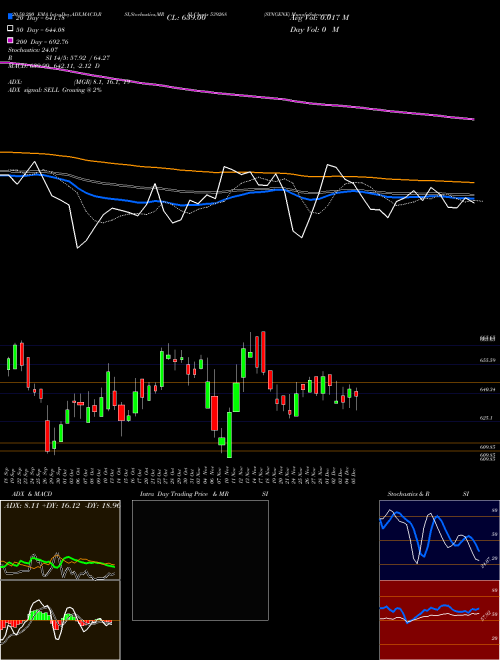Viewport: 500px width, 660px height.
Task: Click the 'Avg Vol: 0.017 M' label
Action: (319, 18)
